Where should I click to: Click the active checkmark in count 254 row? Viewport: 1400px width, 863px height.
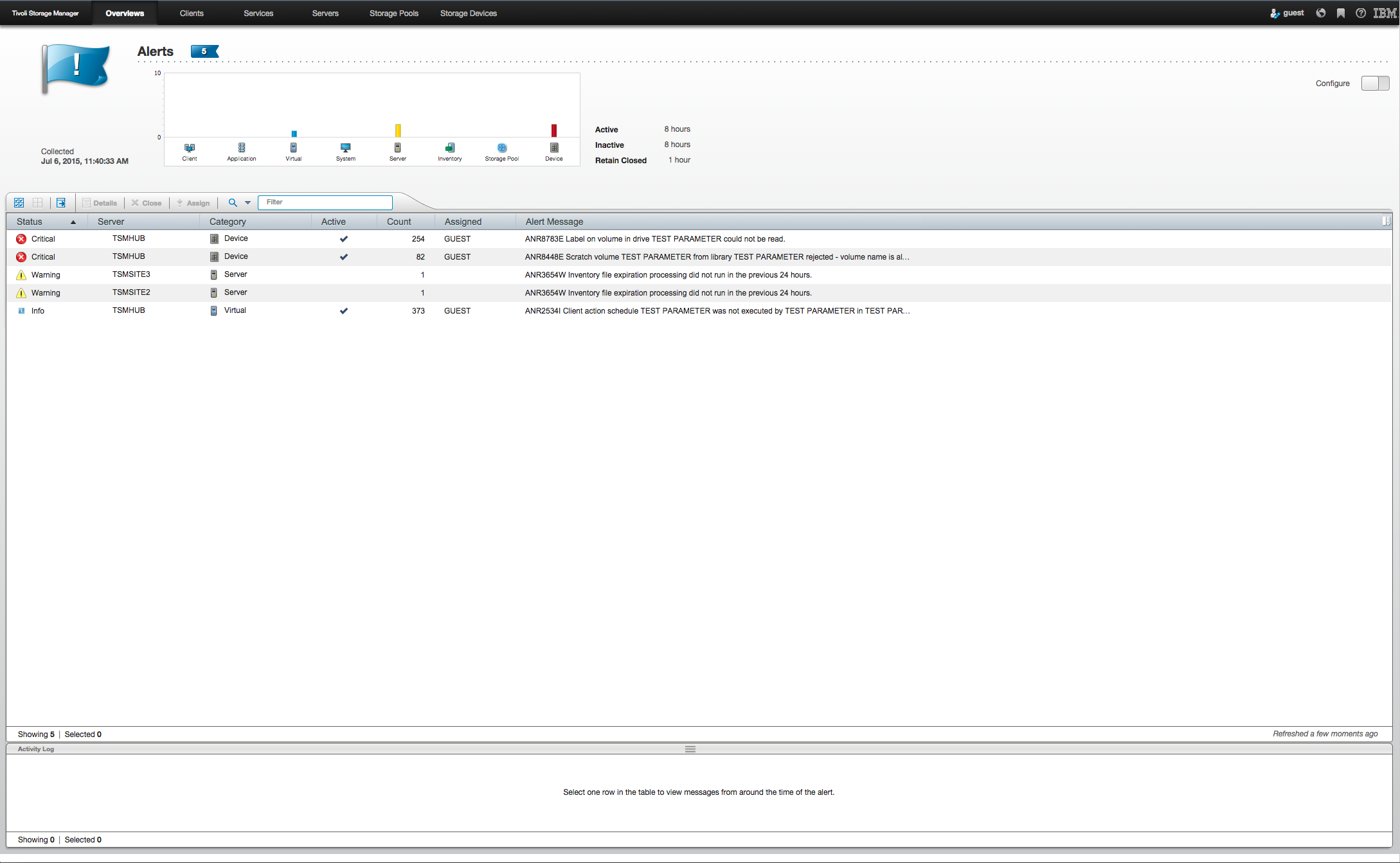pyautogui.click(x=344, y=239)
